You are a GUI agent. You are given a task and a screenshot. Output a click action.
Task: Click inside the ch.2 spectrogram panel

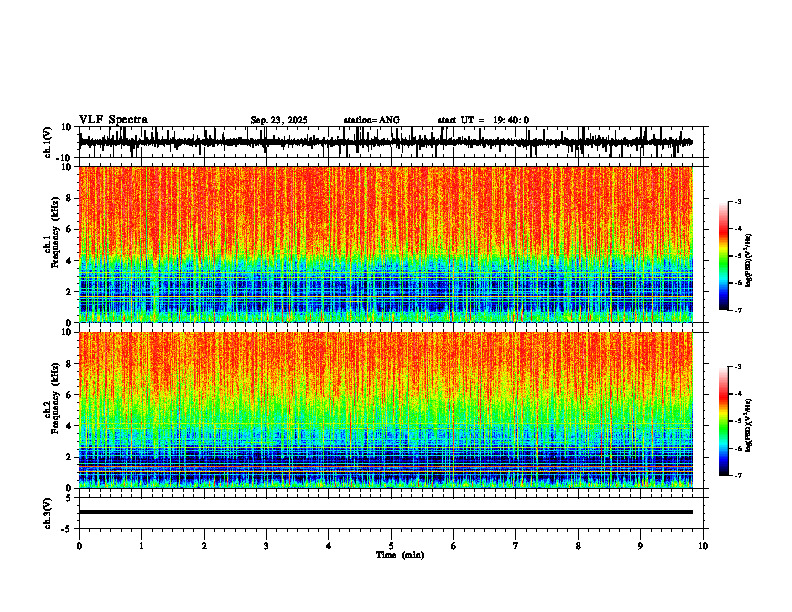coord(385,410)
